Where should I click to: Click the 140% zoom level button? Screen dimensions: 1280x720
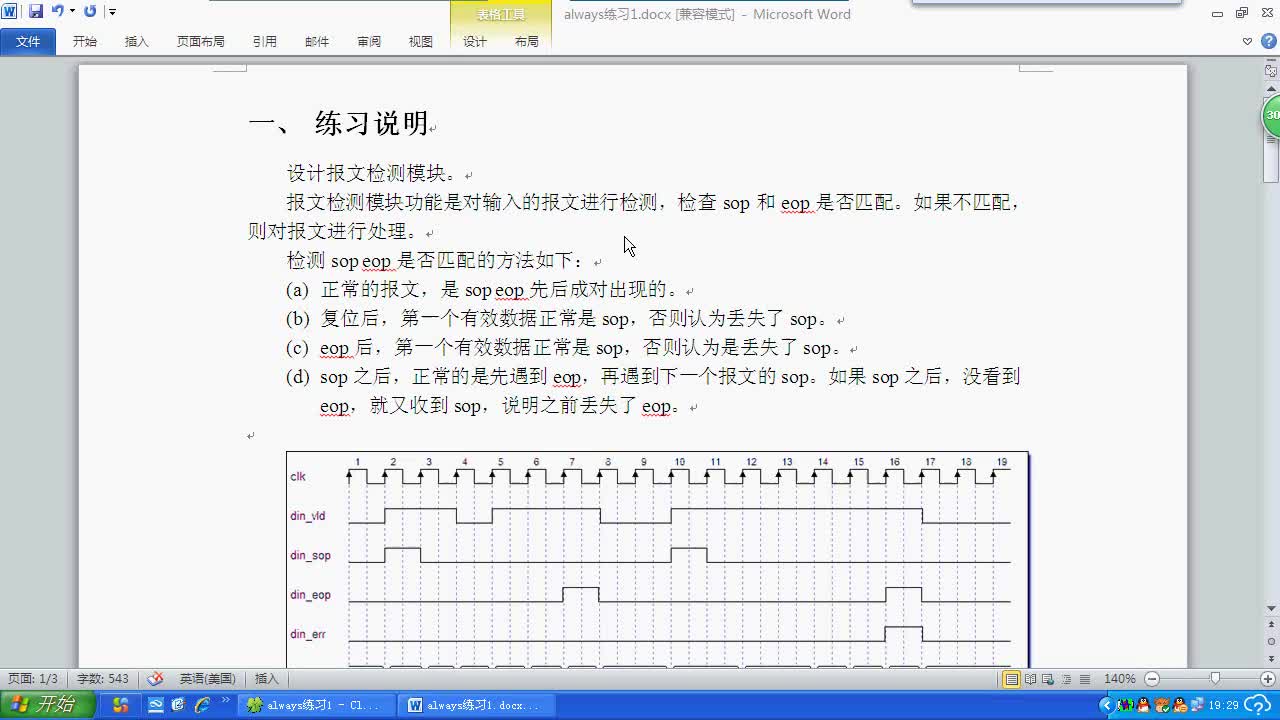coord(1120,679)
